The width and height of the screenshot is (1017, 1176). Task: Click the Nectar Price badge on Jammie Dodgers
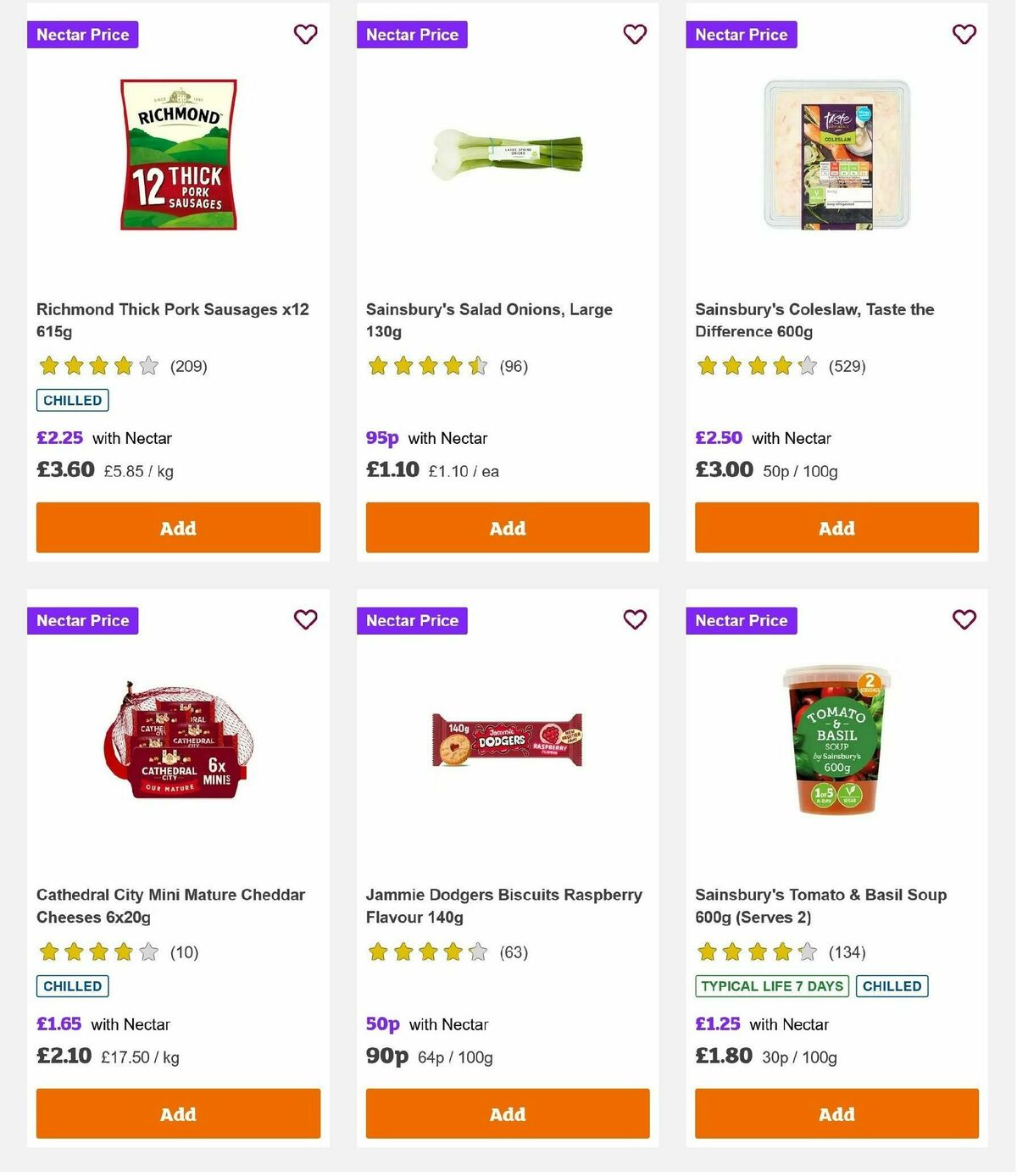point(412,620)
